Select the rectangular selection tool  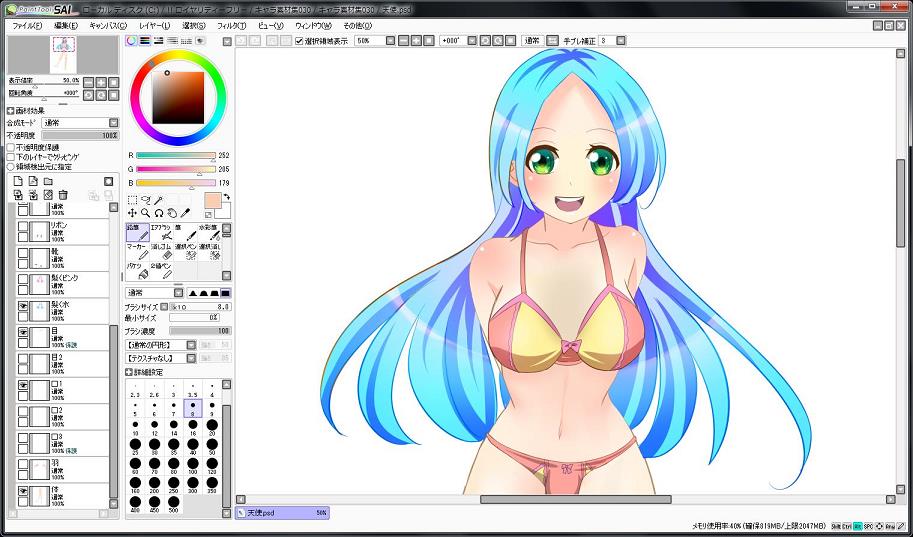(133, 200)
